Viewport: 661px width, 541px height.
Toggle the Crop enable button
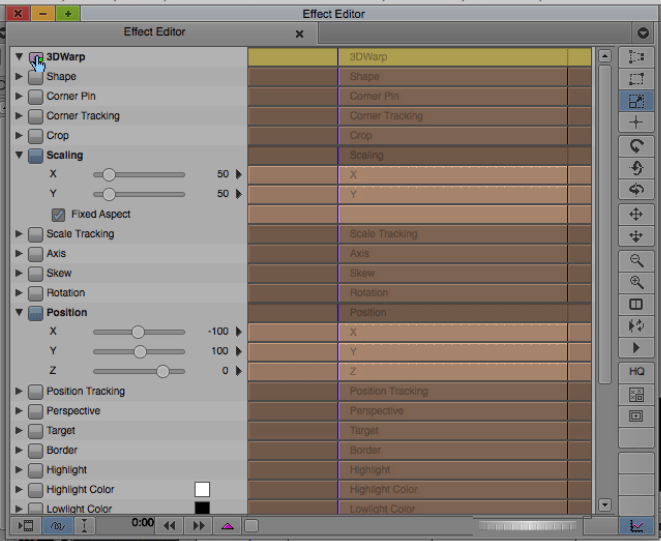tap(36, 137)
